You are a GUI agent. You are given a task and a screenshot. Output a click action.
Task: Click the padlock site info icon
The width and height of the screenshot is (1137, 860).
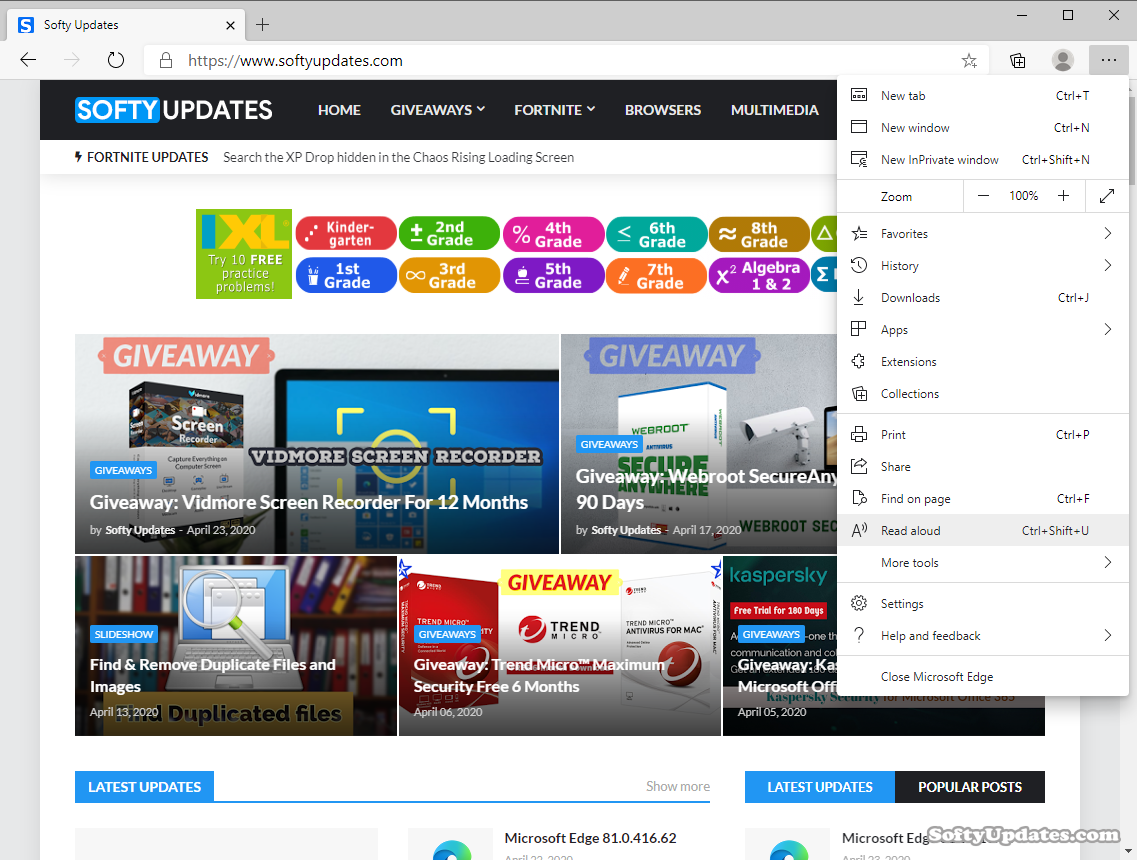(x=166, y=60)
